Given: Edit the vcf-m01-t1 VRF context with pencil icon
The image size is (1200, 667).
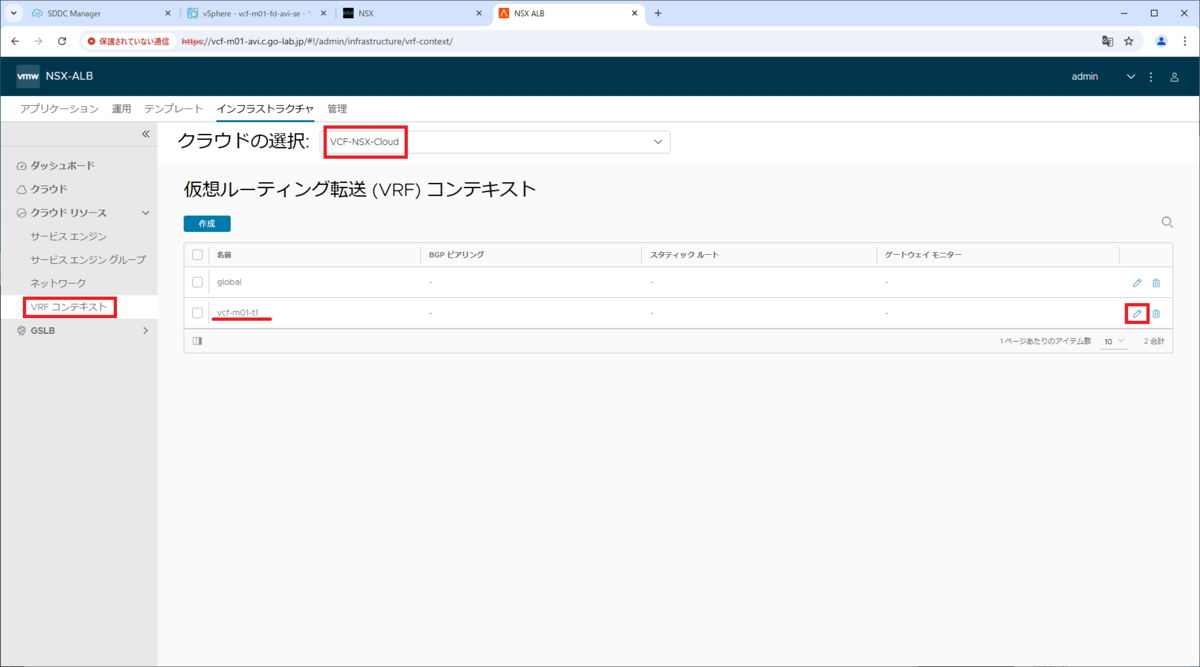Looking at the screenshot, I should [1137, 313].
